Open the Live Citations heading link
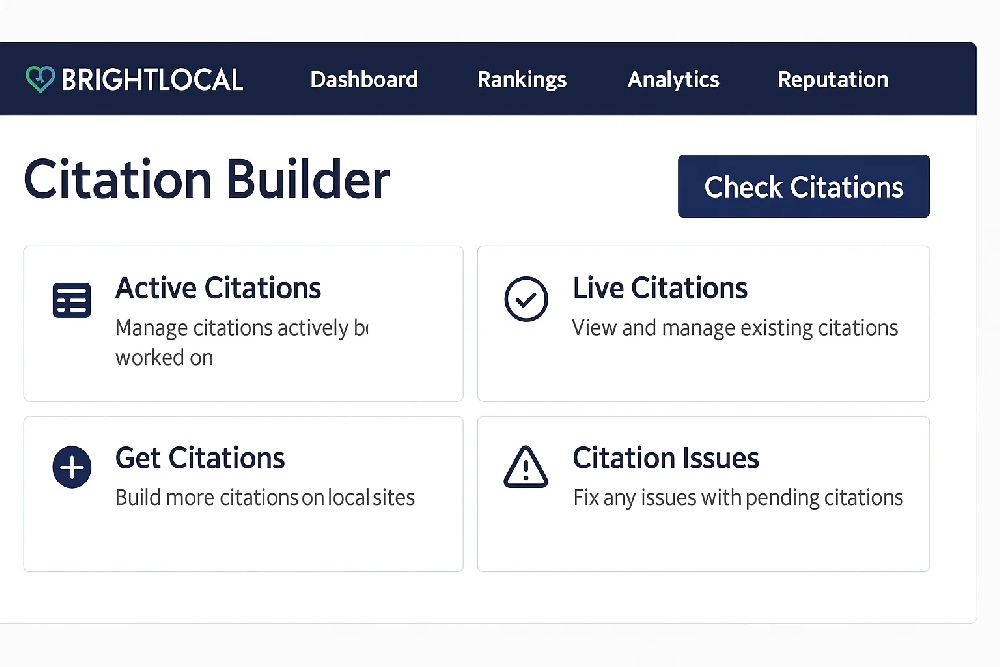Screen dimensions: 1000x667 (x=660, y=288)
